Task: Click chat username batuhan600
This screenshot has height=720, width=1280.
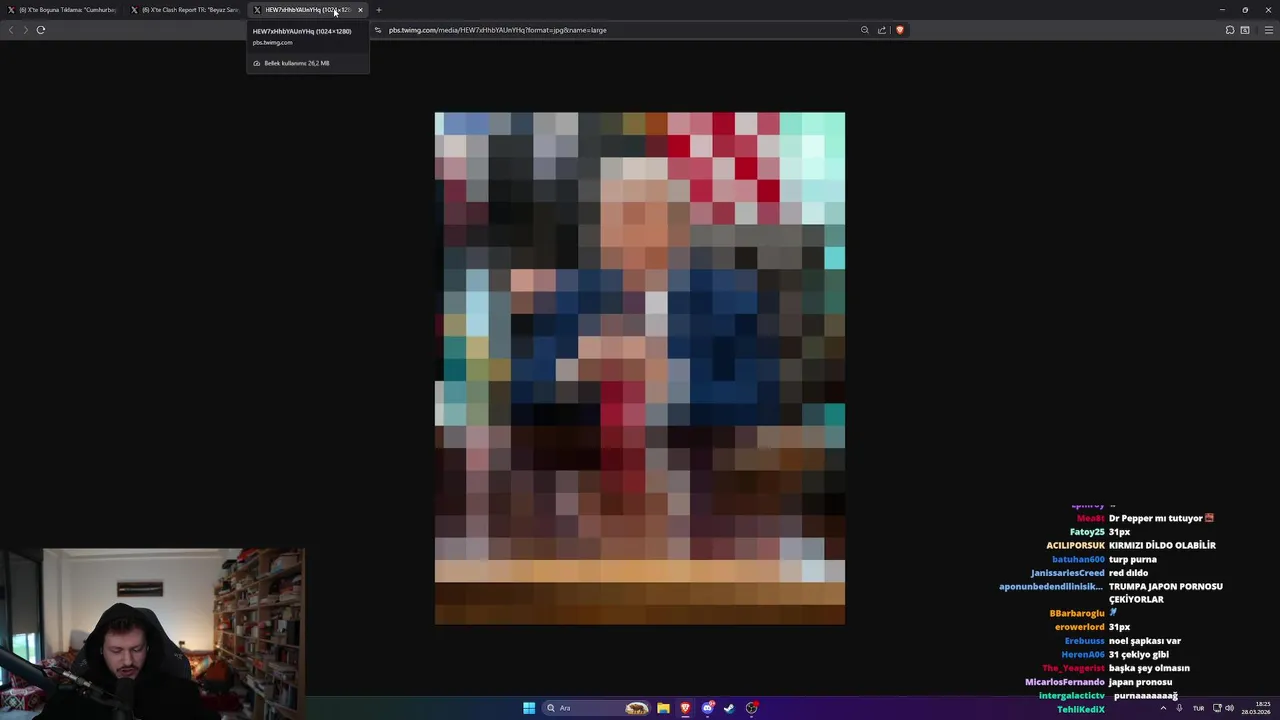Action: tap(1078, 560)
